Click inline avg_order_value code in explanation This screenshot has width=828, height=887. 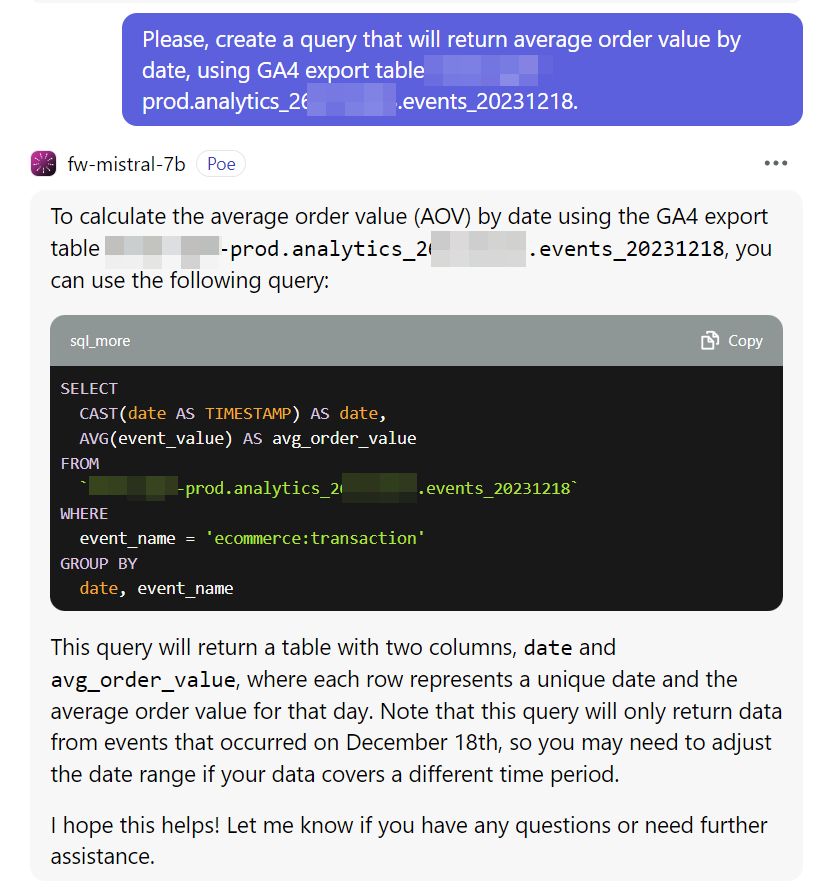coord(143,680)
